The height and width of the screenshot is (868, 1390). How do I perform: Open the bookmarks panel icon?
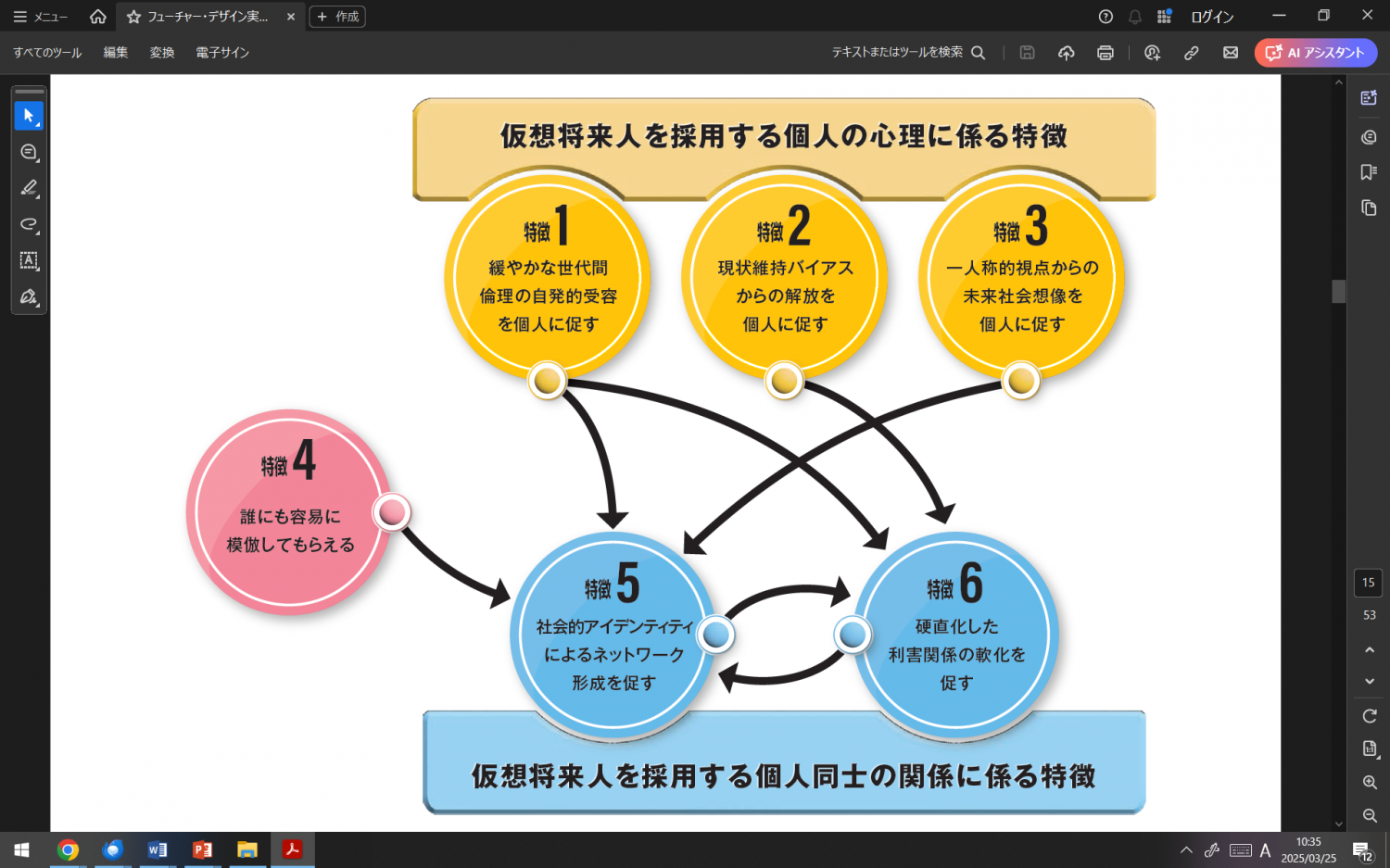click(1368, 172)
